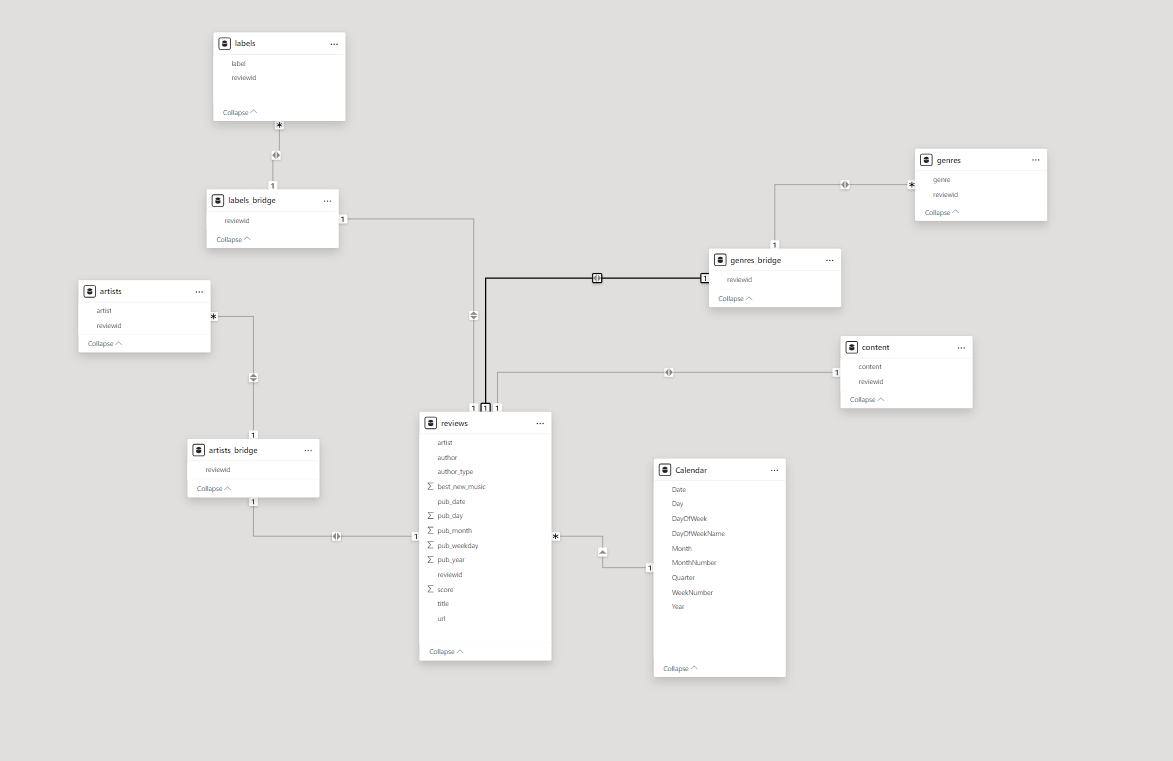Collapse the labels table

coord(239,113)
